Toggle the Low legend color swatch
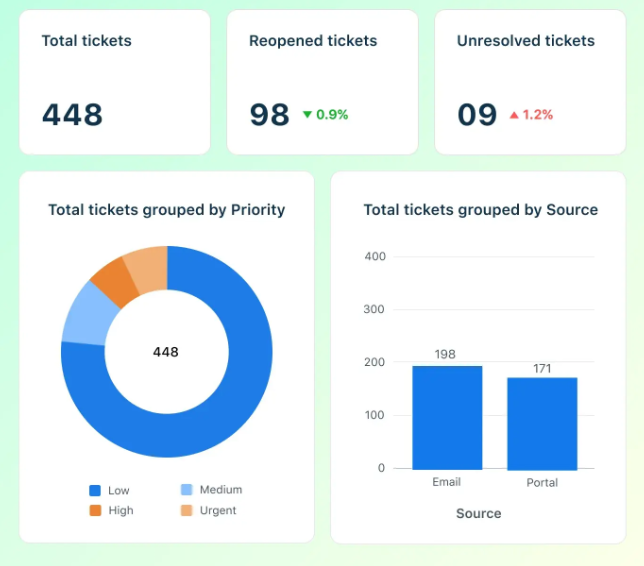Viewport: 644px width, 566px height. pyautogui.click(x=95, y=490)
